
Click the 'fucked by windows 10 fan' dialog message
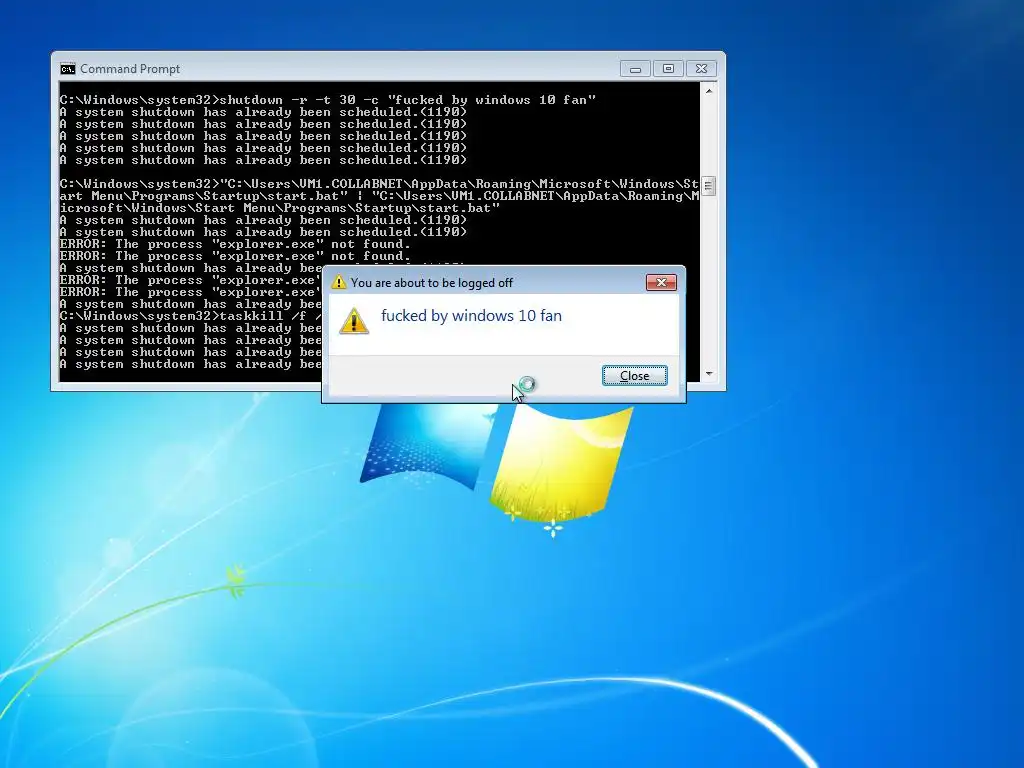pos(472,316)
